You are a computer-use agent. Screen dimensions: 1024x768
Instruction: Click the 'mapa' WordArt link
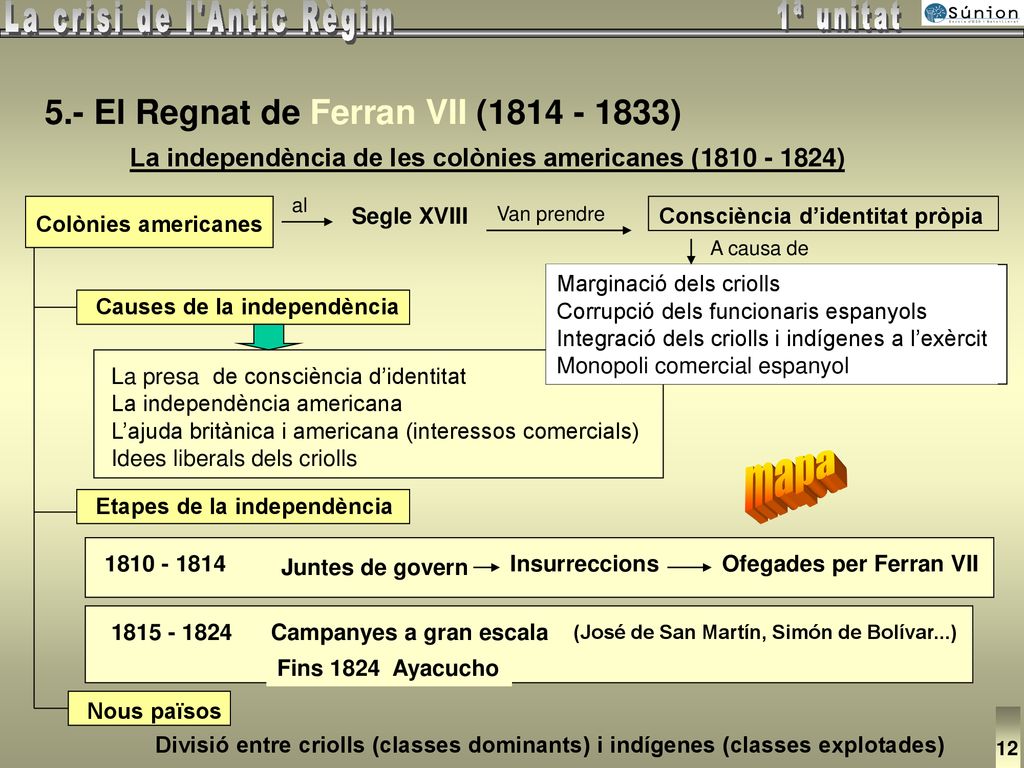(x=795, y=485)
